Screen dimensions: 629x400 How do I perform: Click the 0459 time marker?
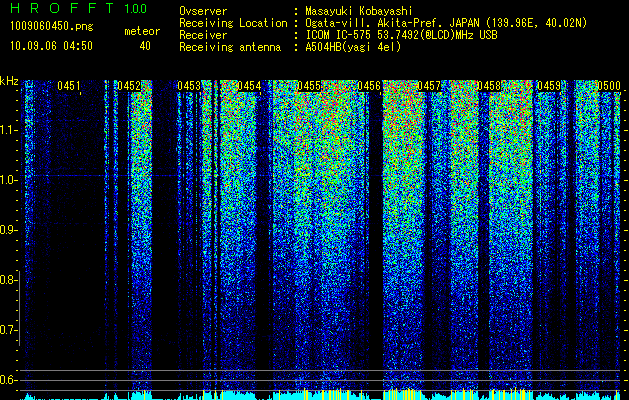click(549, 86)
